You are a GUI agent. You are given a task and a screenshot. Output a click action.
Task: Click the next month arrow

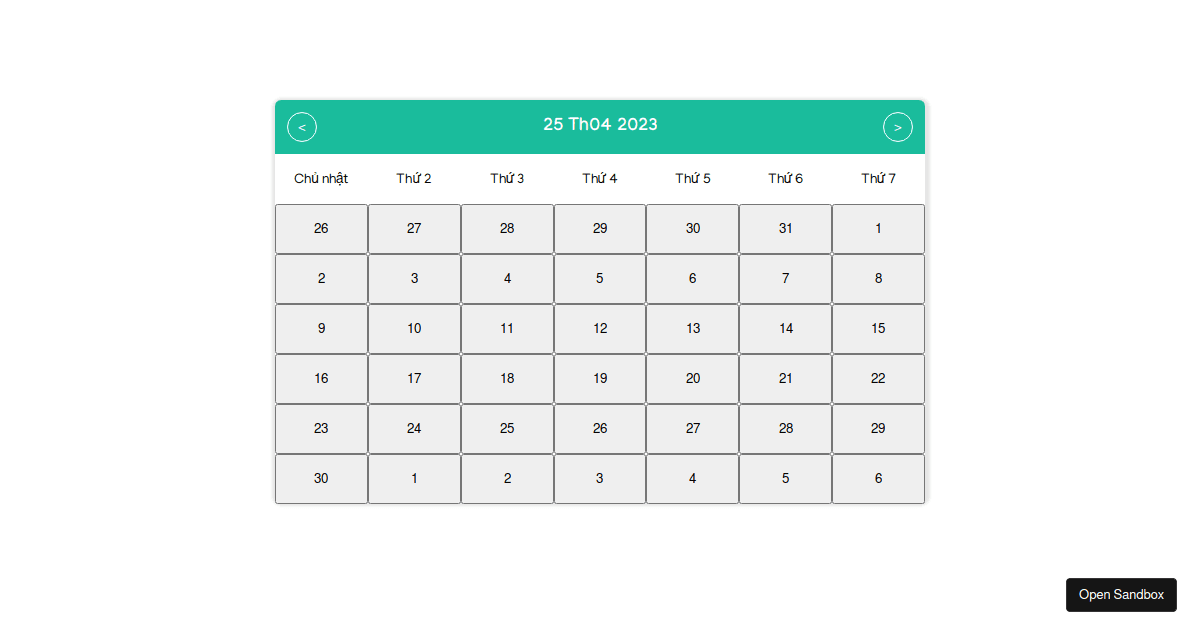(897, 127)
